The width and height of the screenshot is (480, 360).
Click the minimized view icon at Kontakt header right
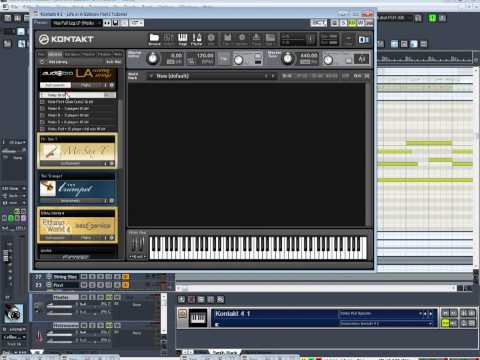pos(363,40)
